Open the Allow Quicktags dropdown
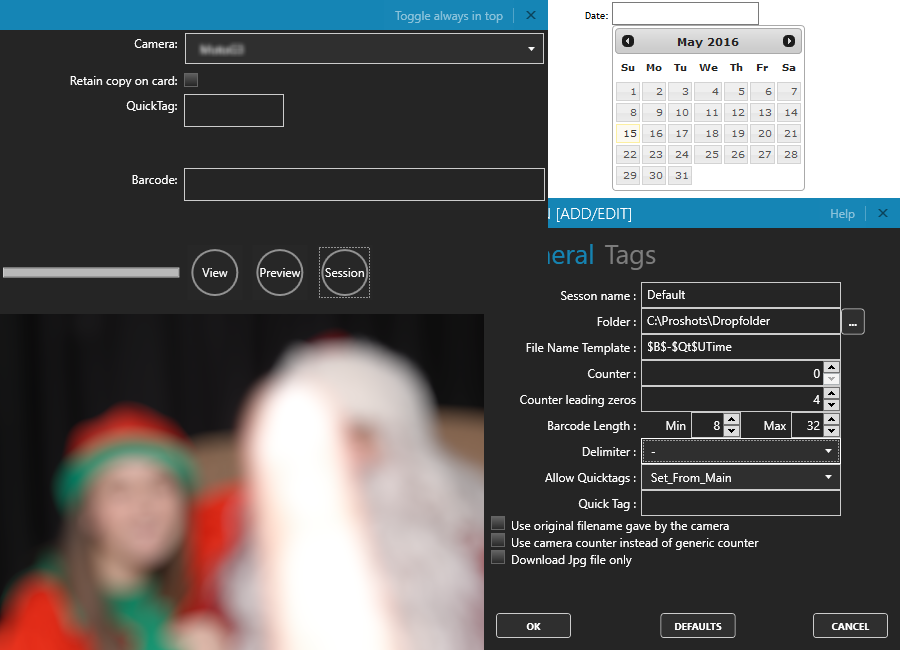This screenshot has height=650, width=900. pyautogui.click(x=740, y=478)
